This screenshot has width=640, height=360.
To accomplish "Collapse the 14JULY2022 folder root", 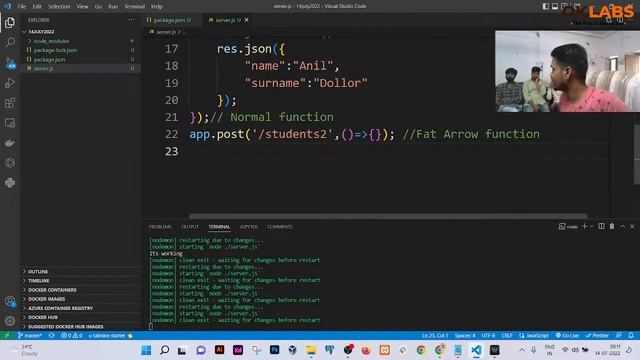I will pyautogui.click(x=80, y=31).
